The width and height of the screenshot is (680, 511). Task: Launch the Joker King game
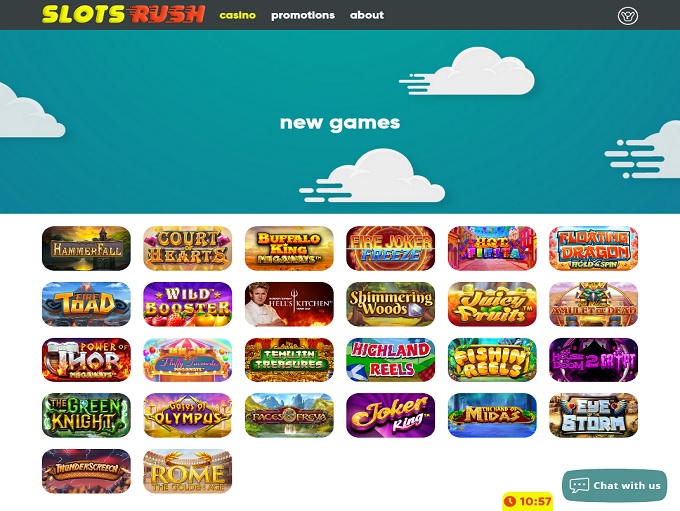click(391, 415)
